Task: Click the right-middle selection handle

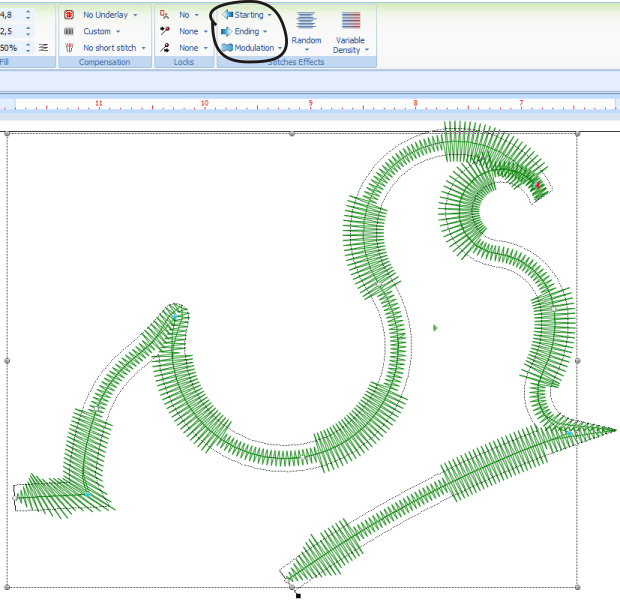Action: click(x=578, y=361)
